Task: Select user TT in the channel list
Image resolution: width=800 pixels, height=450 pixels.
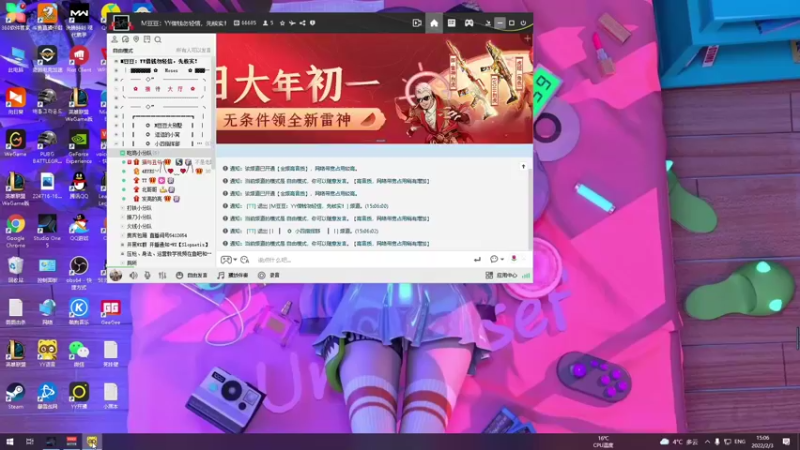Action: (144, 180)
